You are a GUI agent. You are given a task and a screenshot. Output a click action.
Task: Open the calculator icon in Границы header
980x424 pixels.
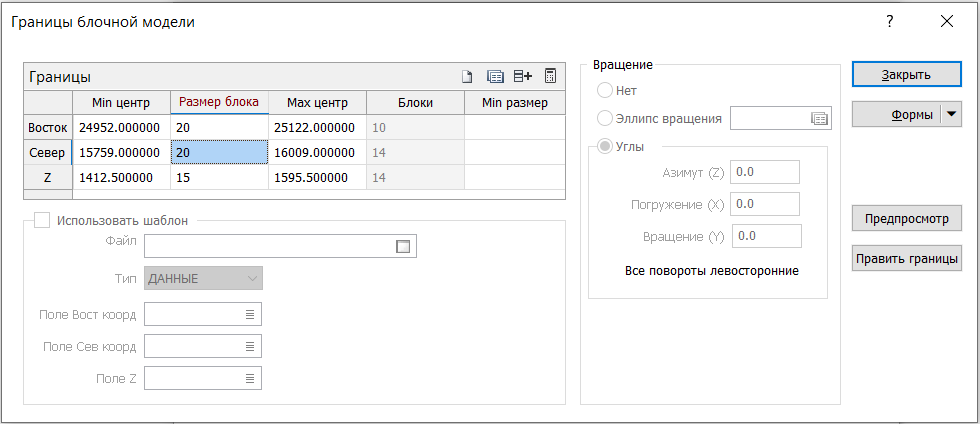(550, 76)
